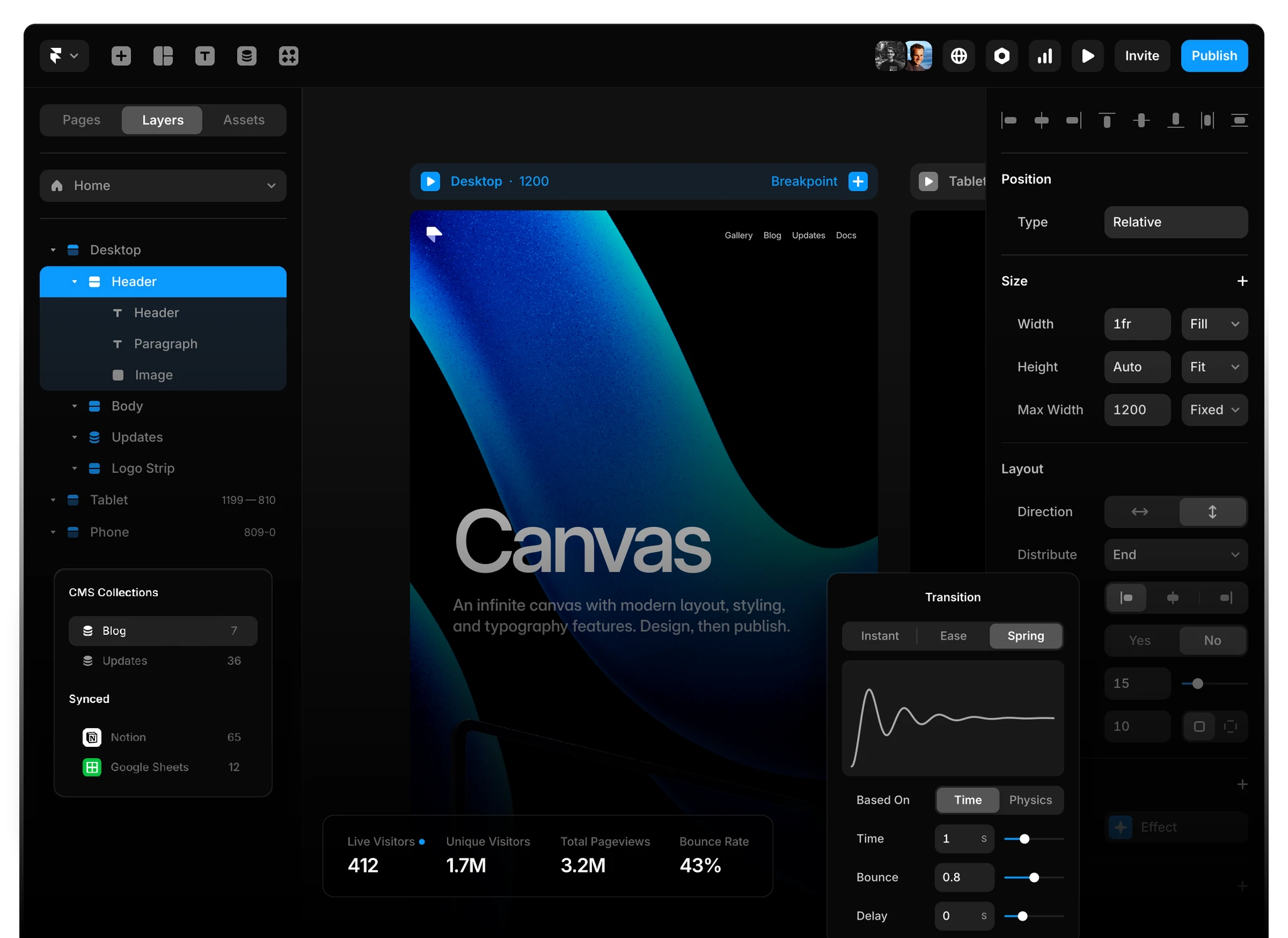Adjust the Bounce slider handle

1034,878
